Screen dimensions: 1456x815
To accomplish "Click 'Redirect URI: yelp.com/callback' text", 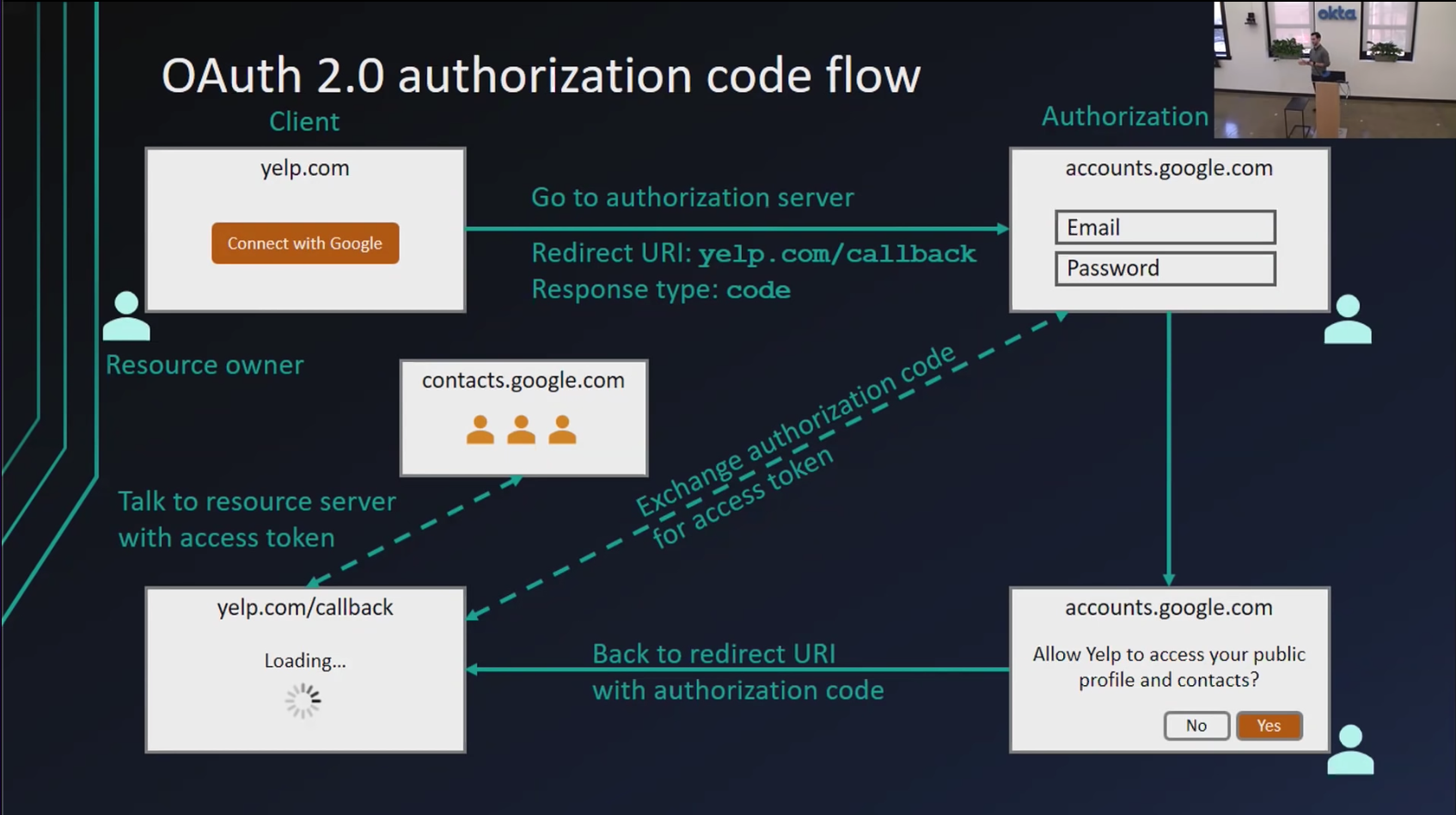I will coord(754,254).
